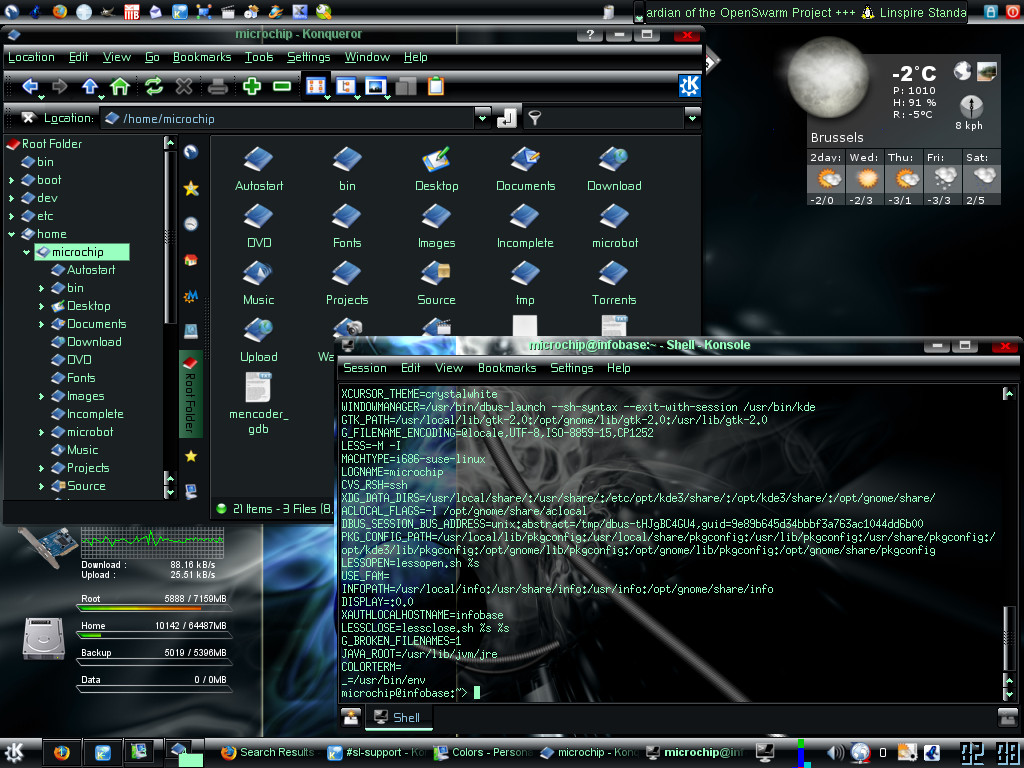Select the Shell tab in Konsole
Viewport: 1024px width, 768px height.
(x=398, y=718)
